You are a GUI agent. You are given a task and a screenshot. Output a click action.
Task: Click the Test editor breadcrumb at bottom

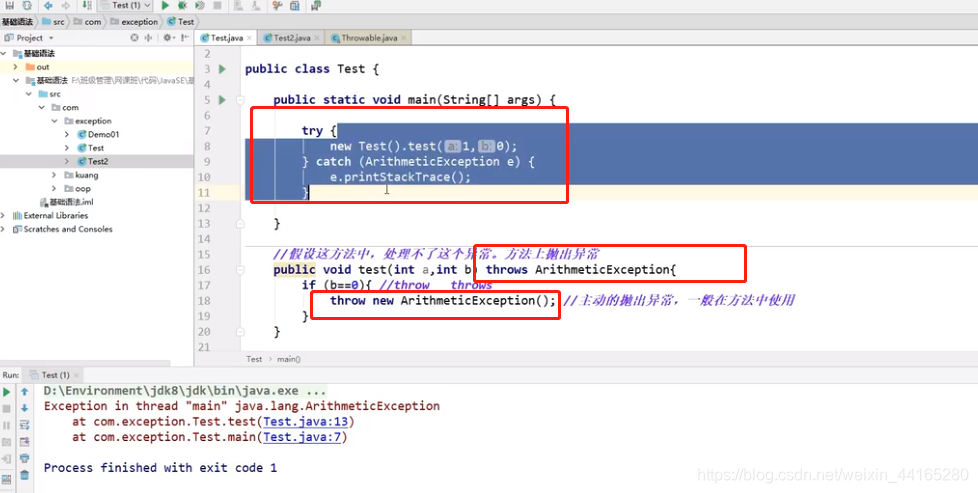tap(254, 359)
